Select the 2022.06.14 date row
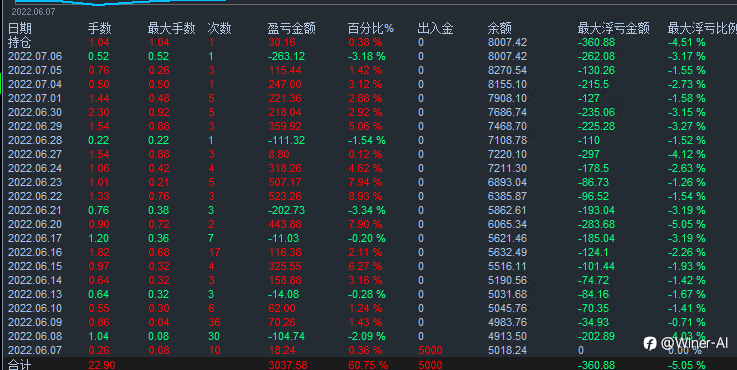 click(35, 280)
